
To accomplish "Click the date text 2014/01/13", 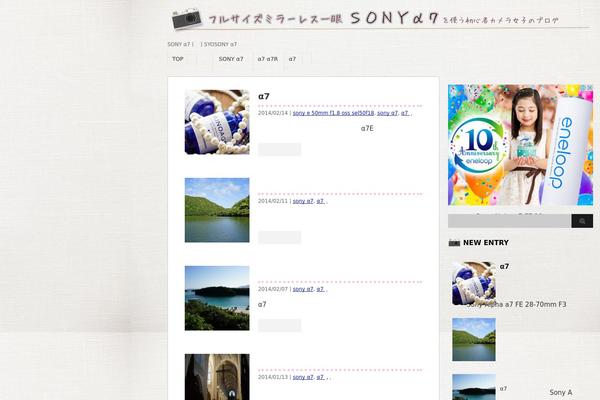I will (x=272, y=377).
